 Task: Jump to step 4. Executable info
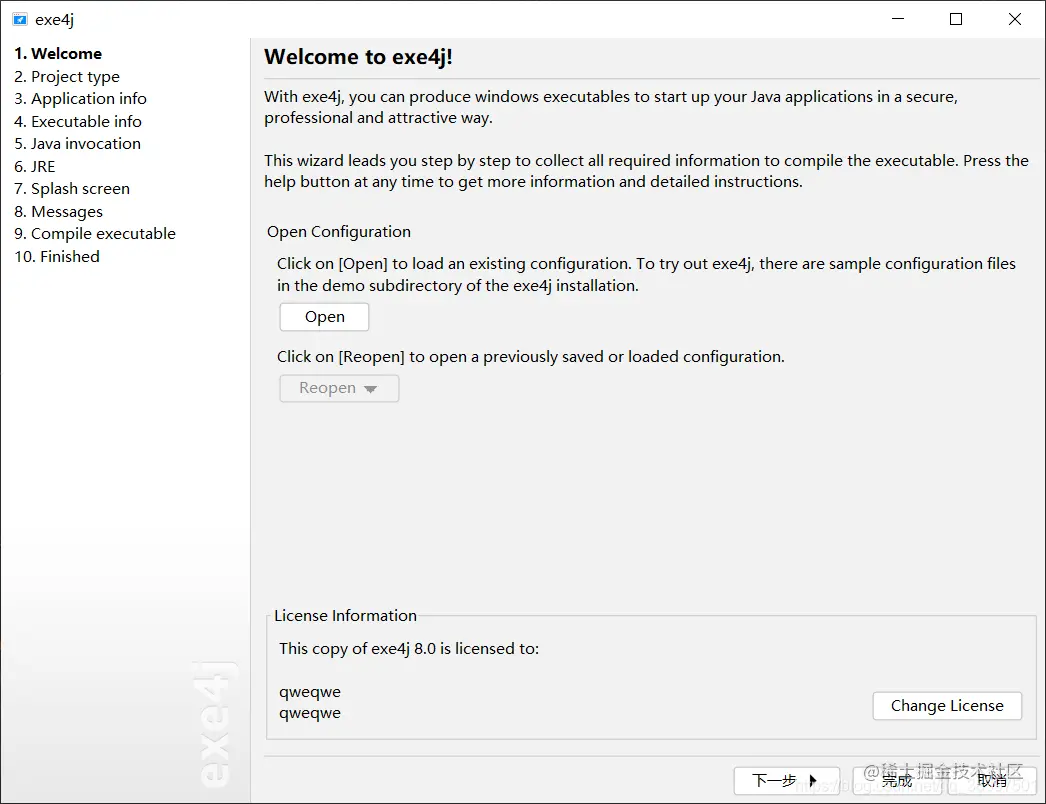[x=78, y=121]
